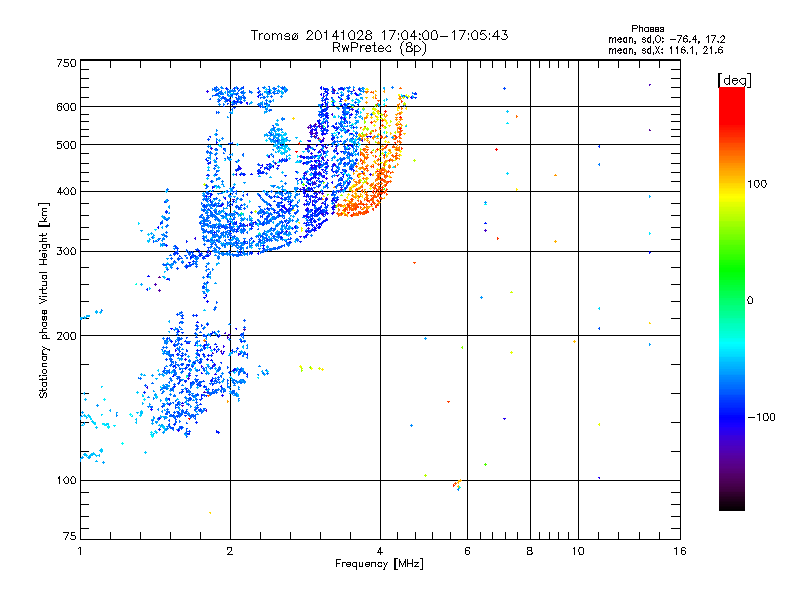Click the y-axis tick label '300'
This screenshot has height=600, width=800.
(67, 252)
